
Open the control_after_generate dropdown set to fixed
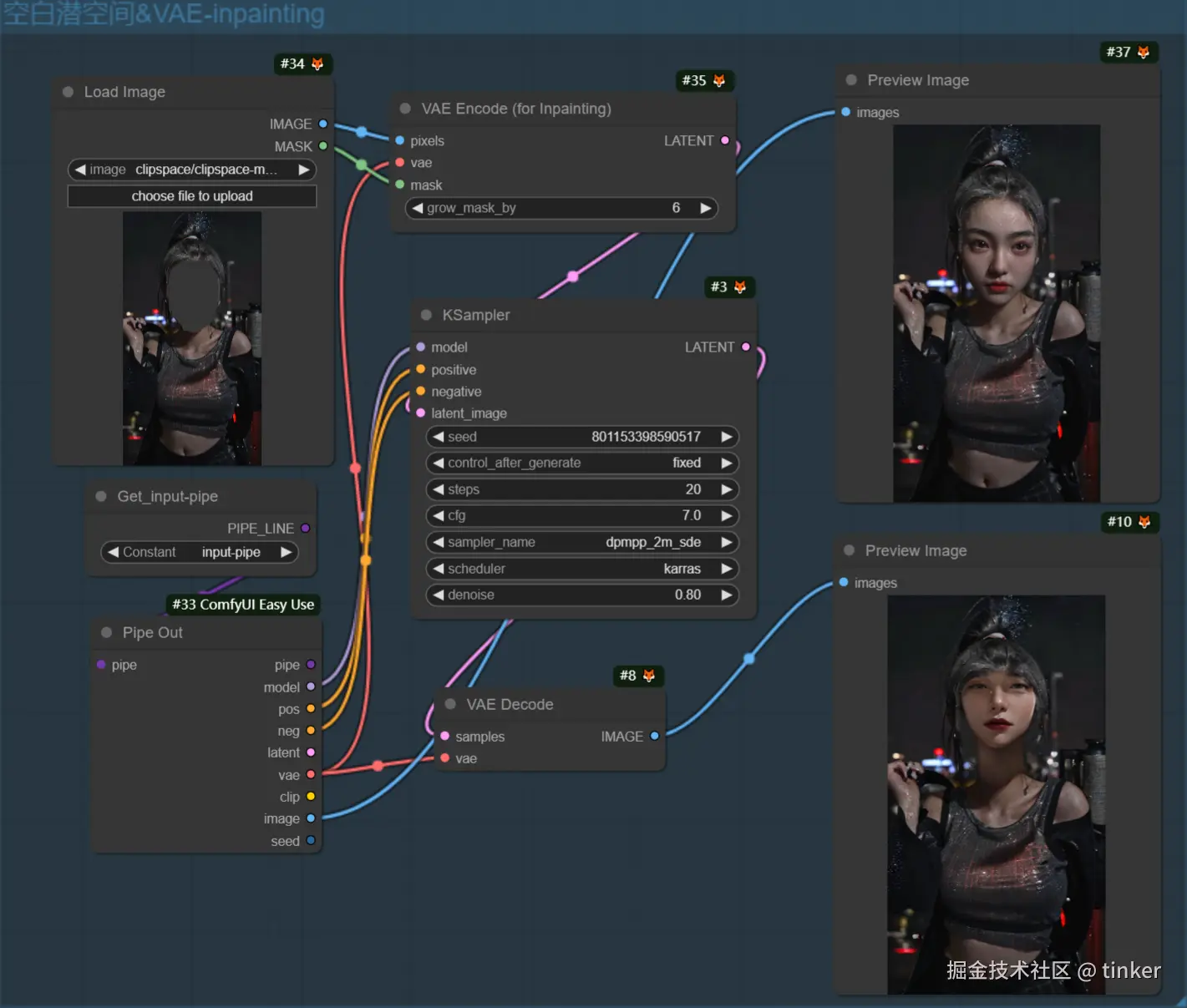582,463
